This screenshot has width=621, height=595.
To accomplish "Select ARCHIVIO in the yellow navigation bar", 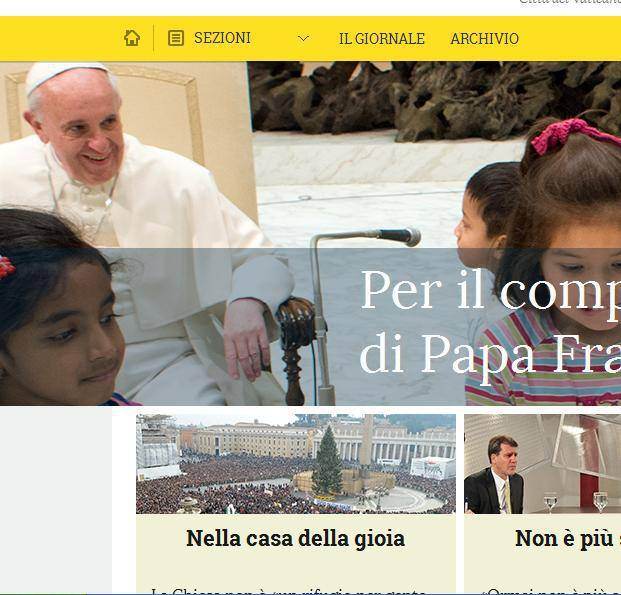I will coord(484,39).
